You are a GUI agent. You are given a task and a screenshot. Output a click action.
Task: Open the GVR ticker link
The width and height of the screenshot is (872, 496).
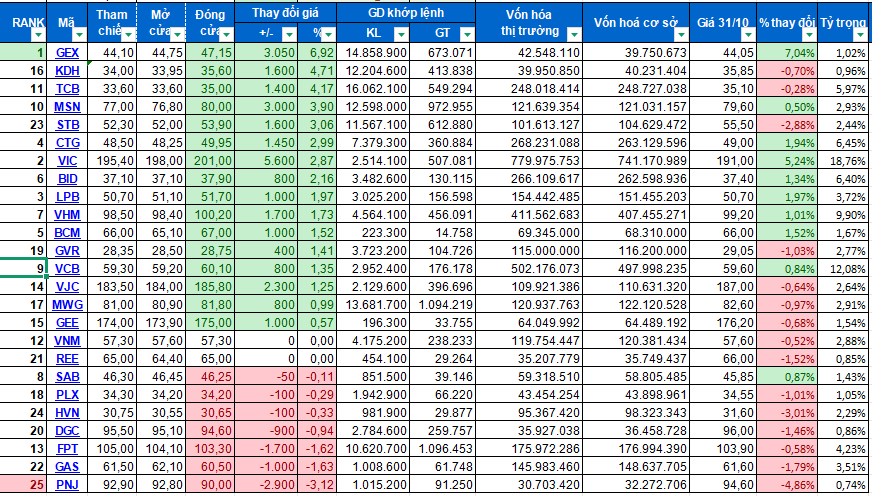68,251
